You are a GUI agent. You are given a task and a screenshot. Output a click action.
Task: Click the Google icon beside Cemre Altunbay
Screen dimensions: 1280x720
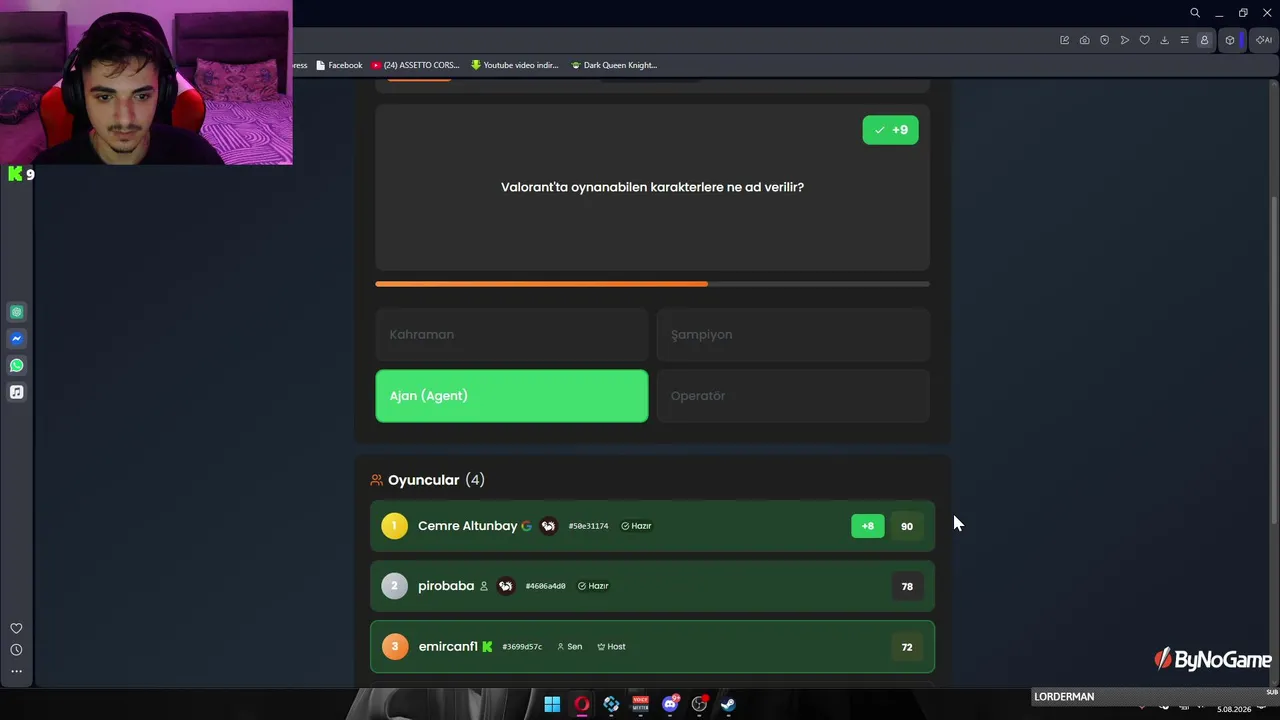point(526,526)
